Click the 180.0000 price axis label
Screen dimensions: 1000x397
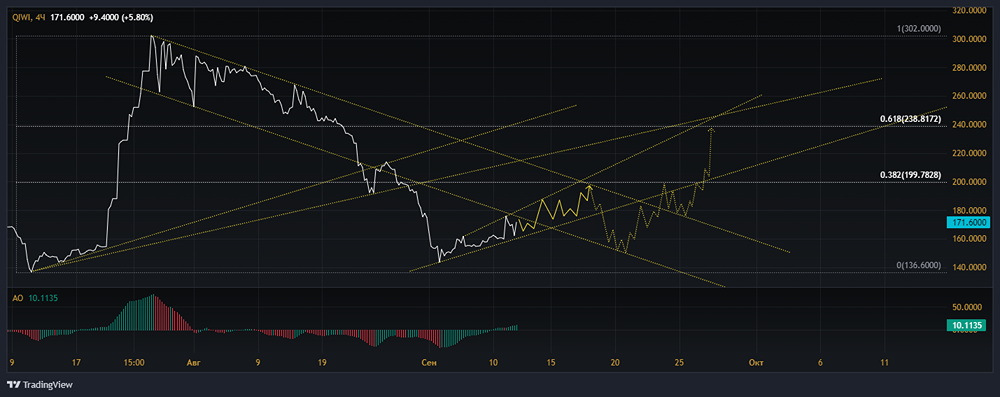click(968, 210)
